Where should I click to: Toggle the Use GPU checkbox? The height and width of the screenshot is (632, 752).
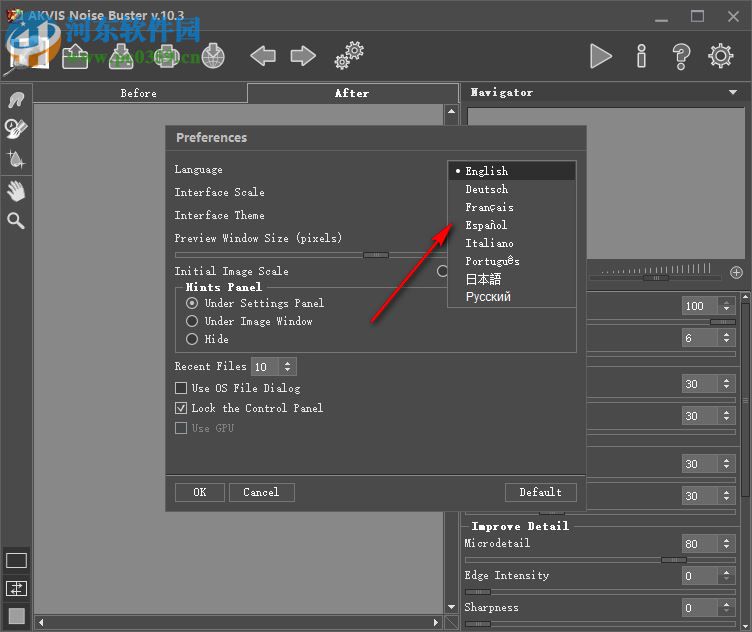coord(181,428)
